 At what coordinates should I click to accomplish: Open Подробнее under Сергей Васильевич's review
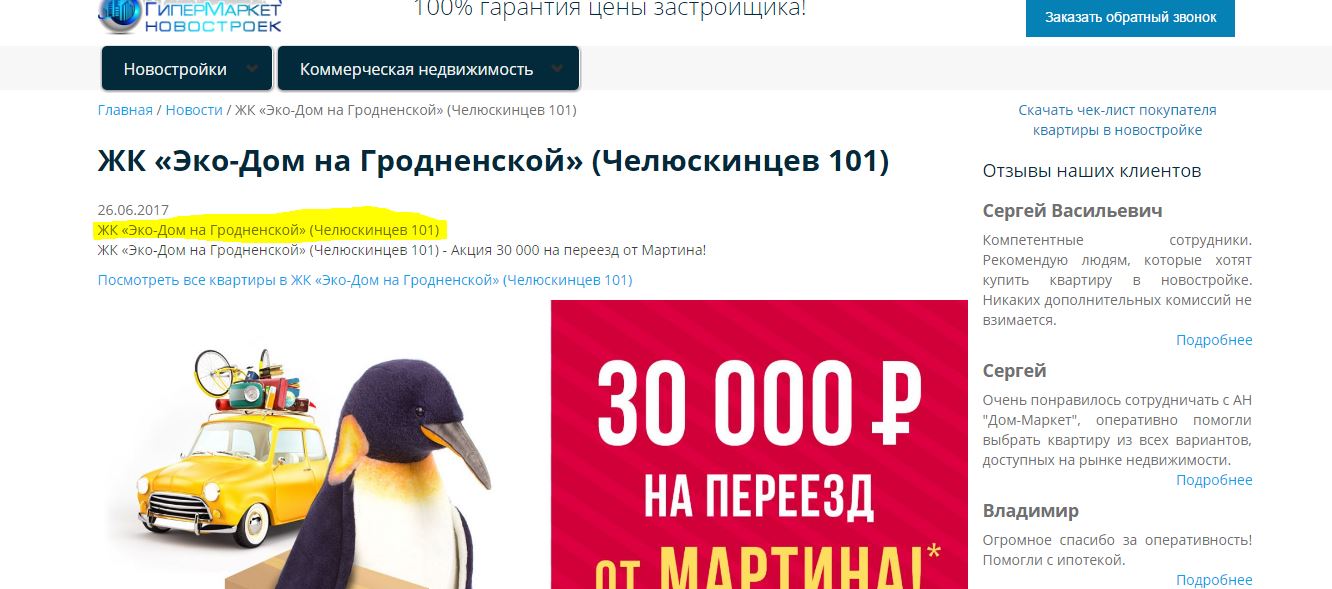click(1214, 340)
